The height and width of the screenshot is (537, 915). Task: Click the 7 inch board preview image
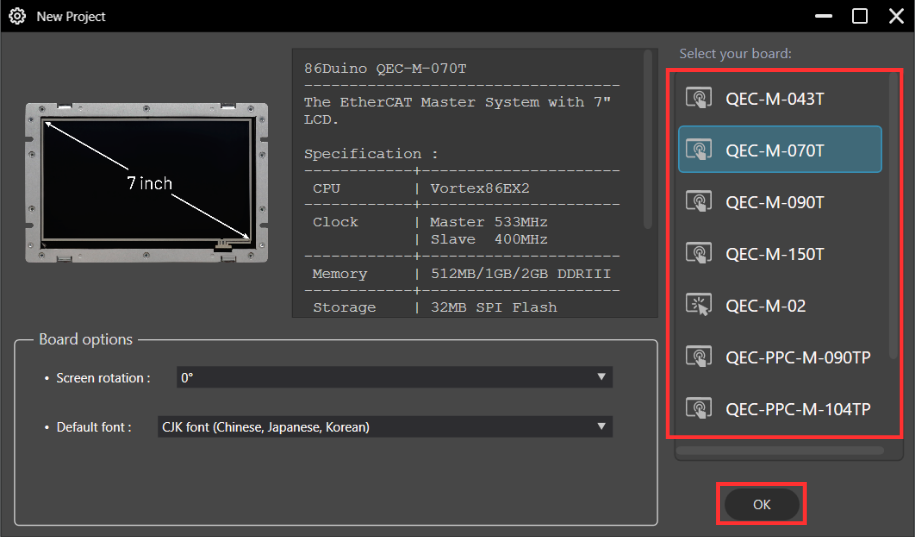click(146, 183)
